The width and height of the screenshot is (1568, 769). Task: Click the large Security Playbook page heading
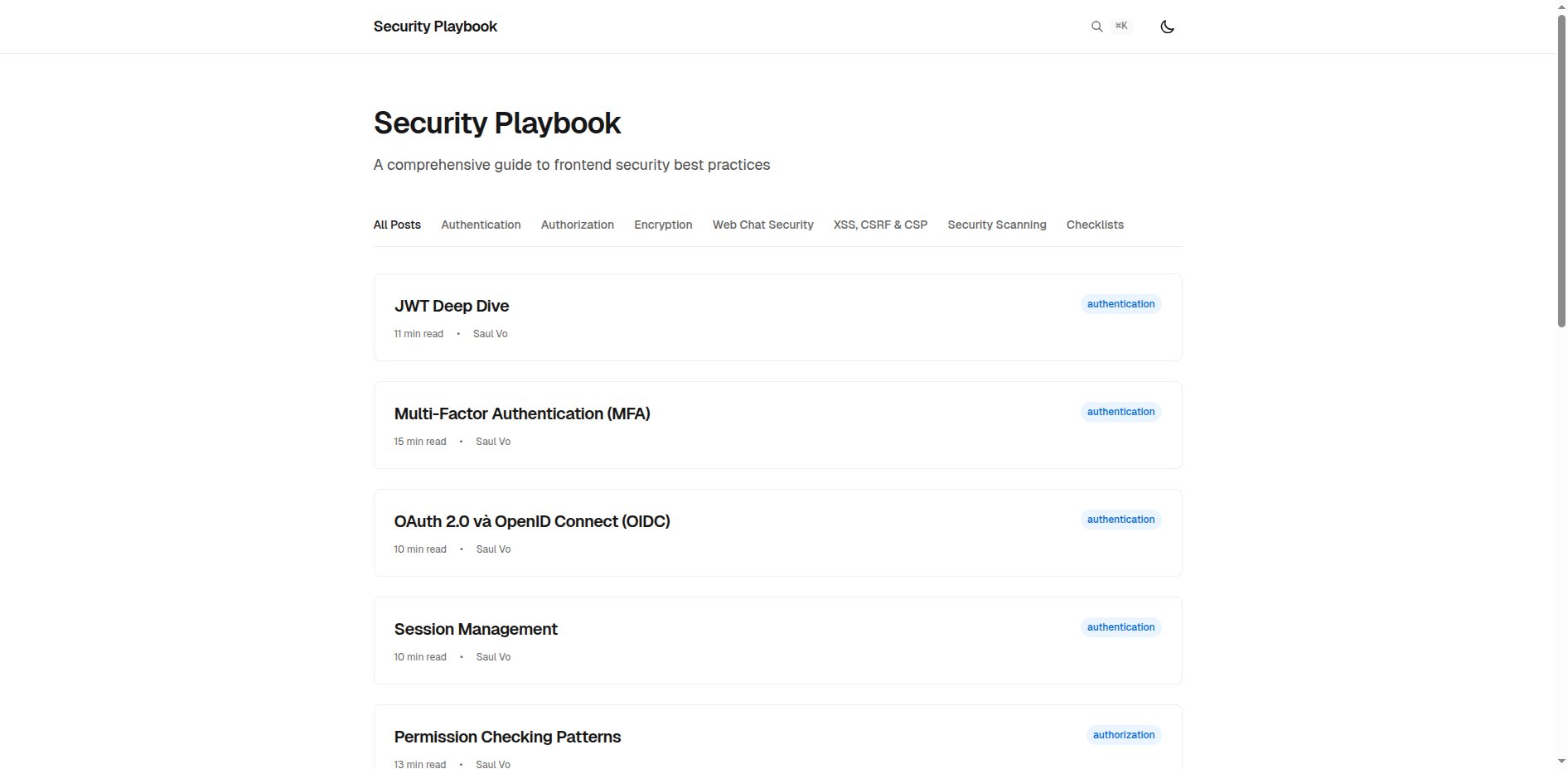pos(497,123)
